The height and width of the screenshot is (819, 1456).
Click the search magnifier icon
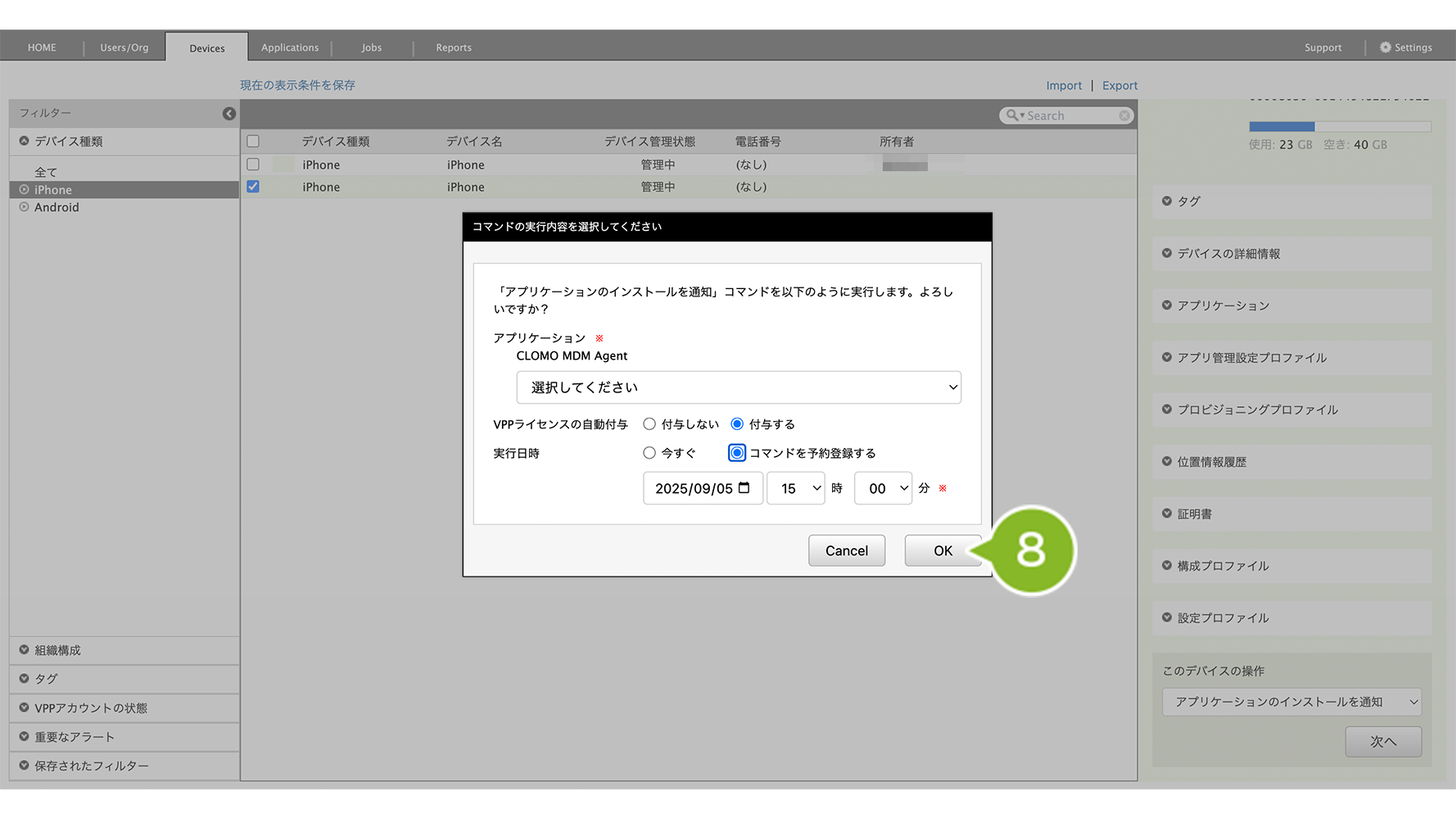click(1012, 115)
